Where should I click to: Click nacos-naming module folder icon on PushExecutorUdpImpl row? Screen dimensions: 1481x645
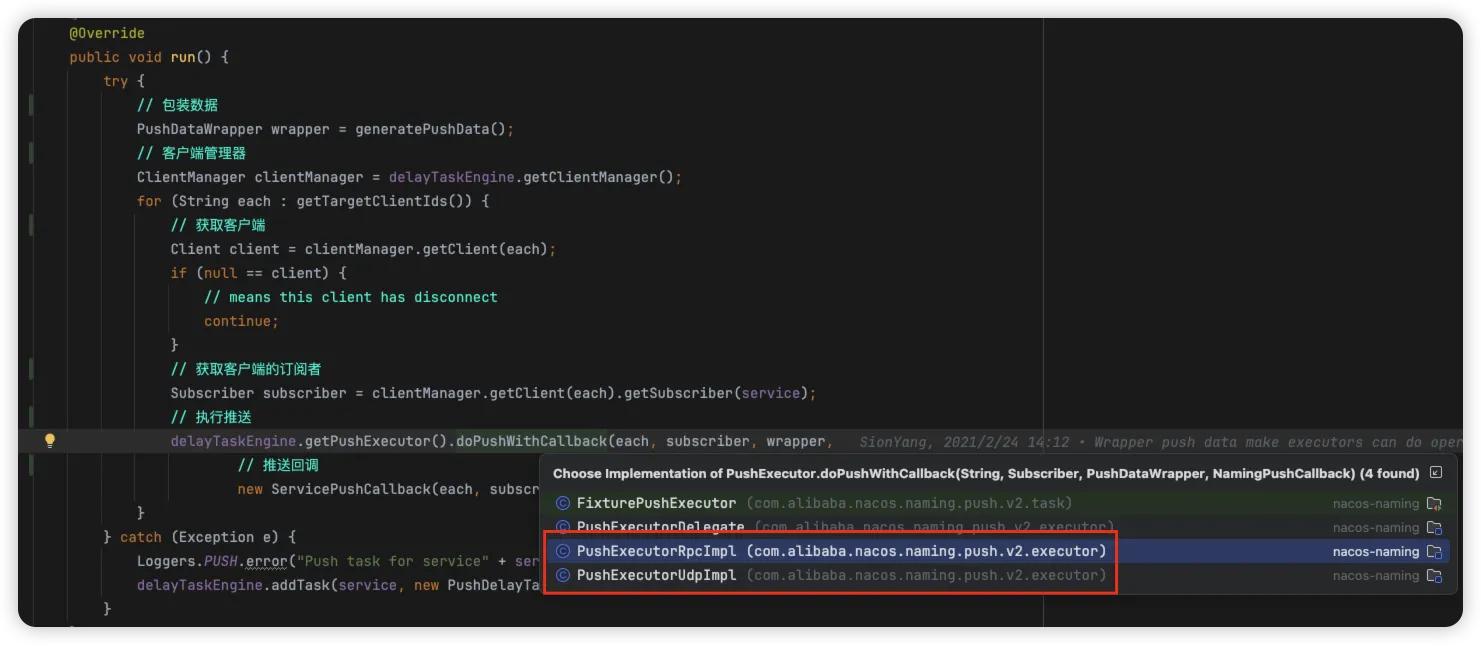click(1434, 575)
